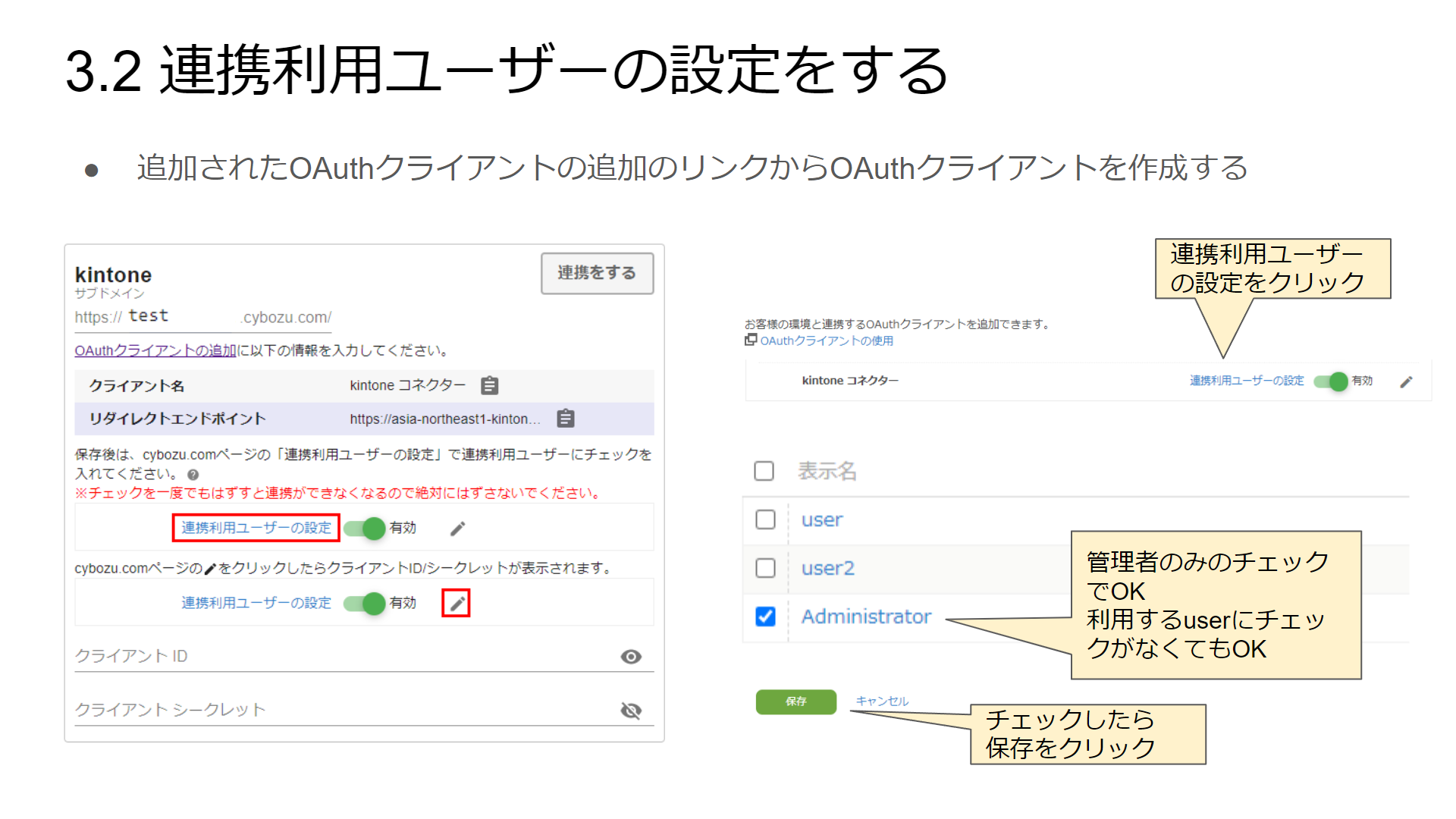
Task: Click the user2 name link
Action: [828, 569]
